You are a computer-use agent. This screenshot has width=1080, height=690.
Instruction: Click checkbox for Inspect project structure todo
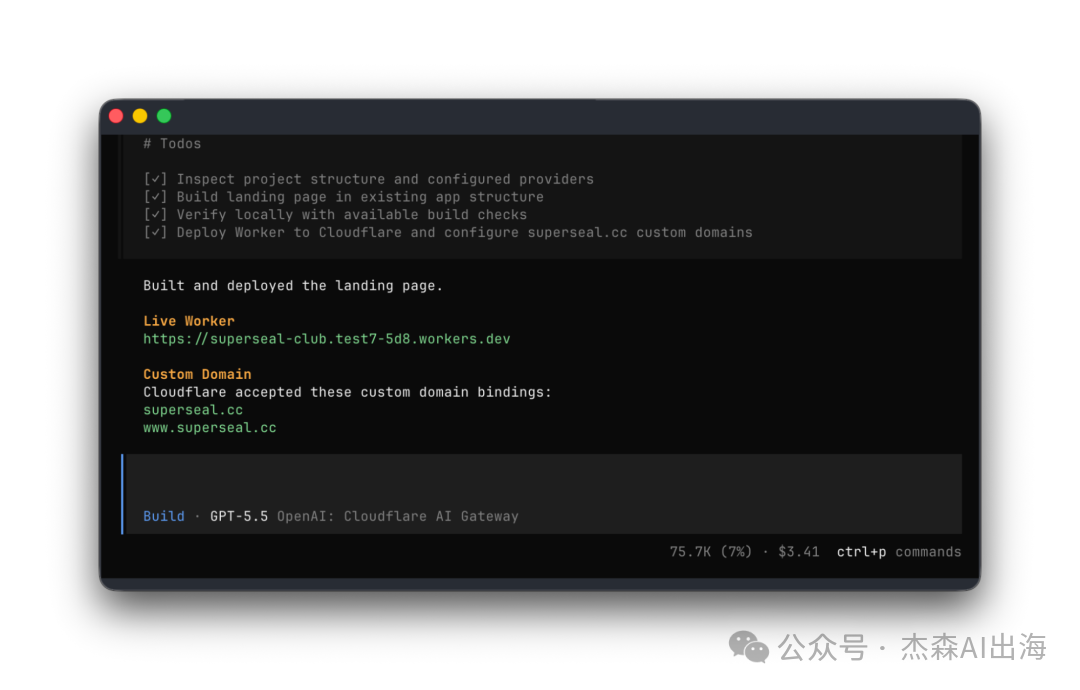point(155,179)
